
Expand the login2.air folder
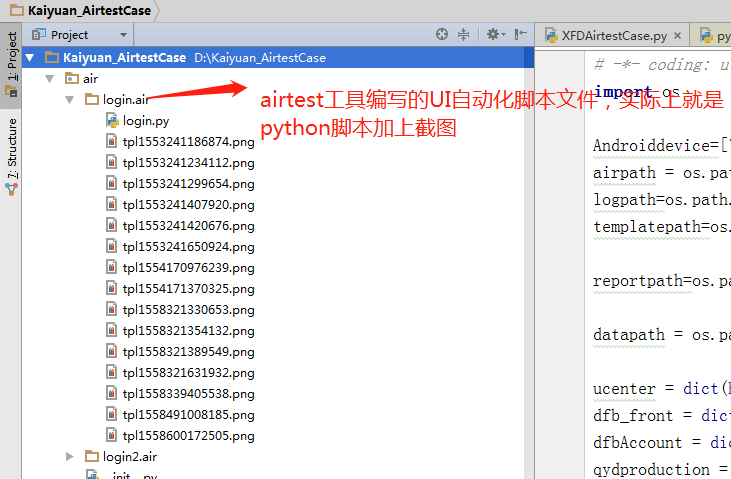click(70, 456)
